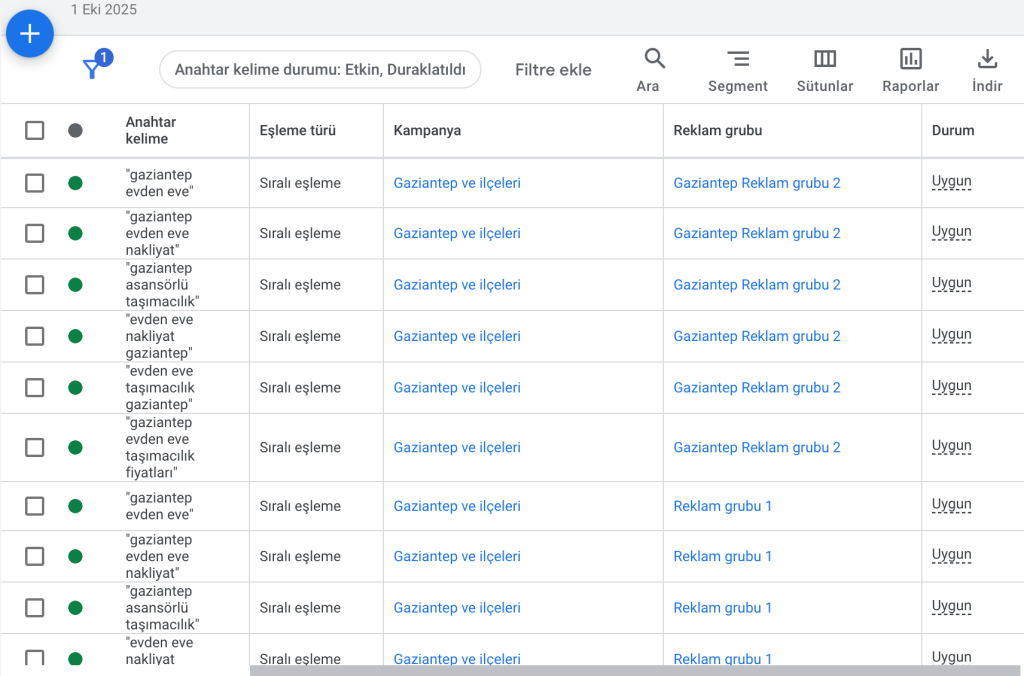1024x676 pixels.
Task: Open green status dot dropdown of first row
Action: click(x=75, y=183)
